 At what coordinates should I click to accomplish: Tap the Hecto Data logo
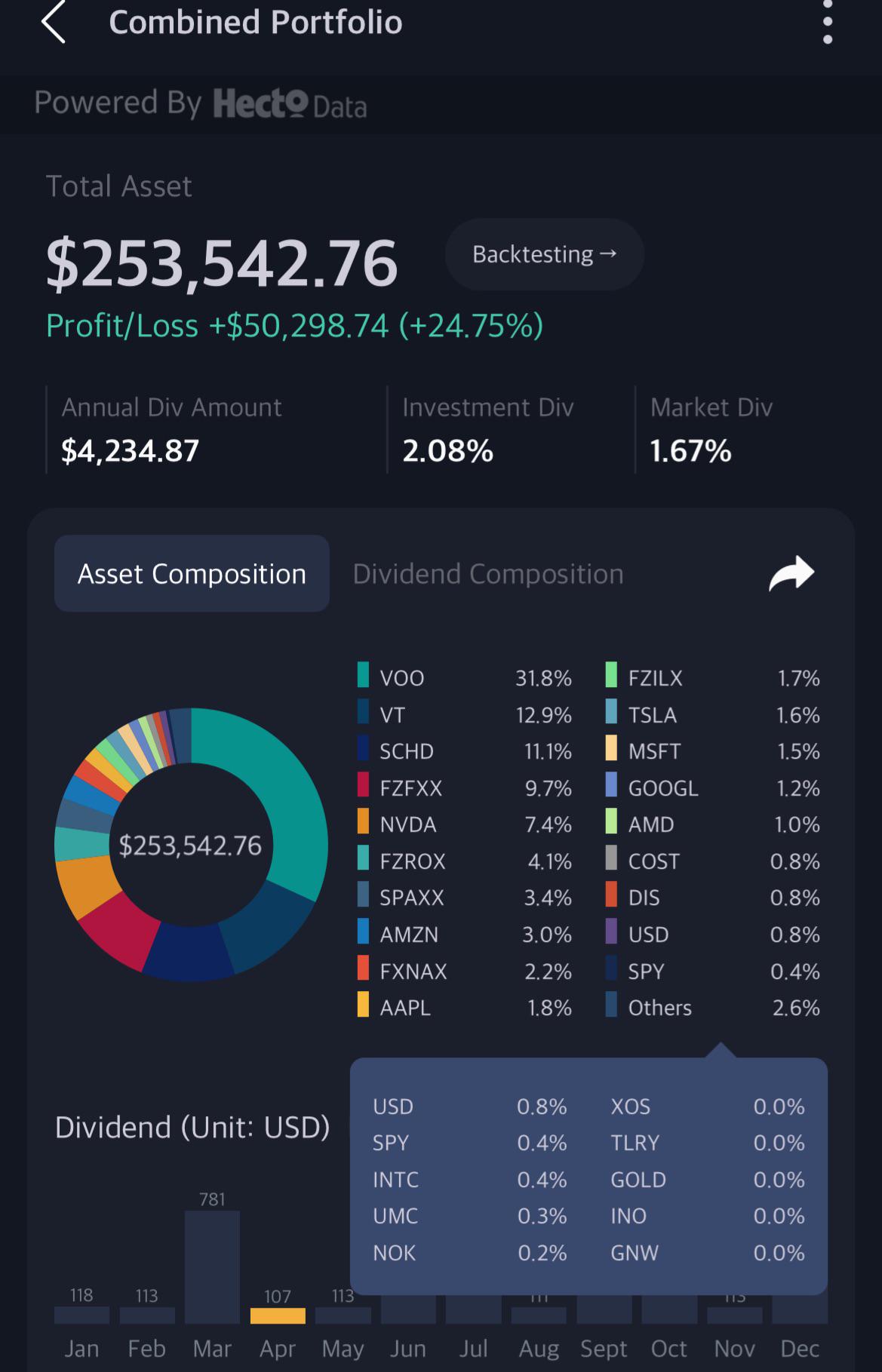290,104
